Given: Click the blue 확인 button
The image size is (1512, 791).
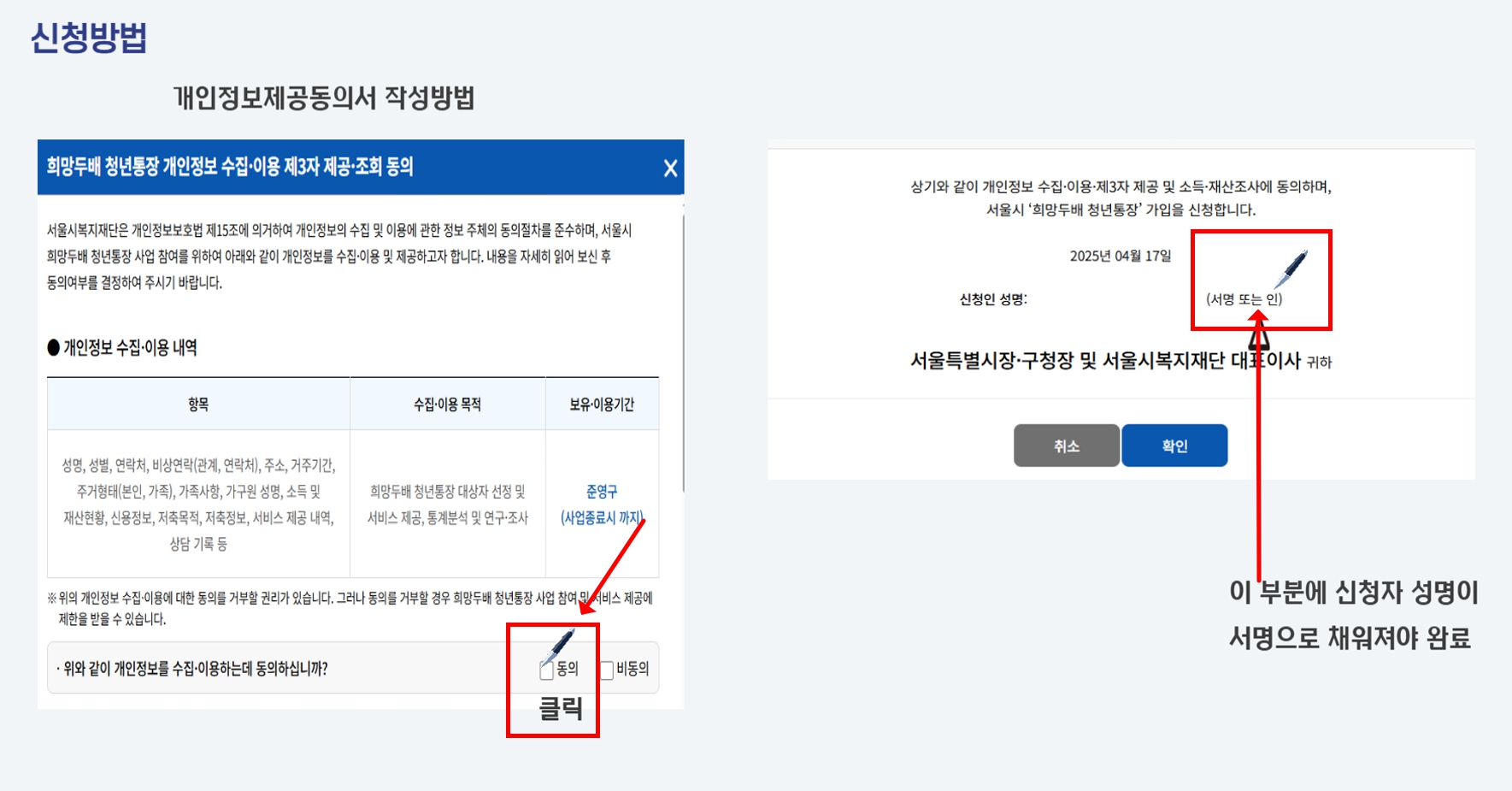Looking at the screenshot, I should pos(1174,445).
